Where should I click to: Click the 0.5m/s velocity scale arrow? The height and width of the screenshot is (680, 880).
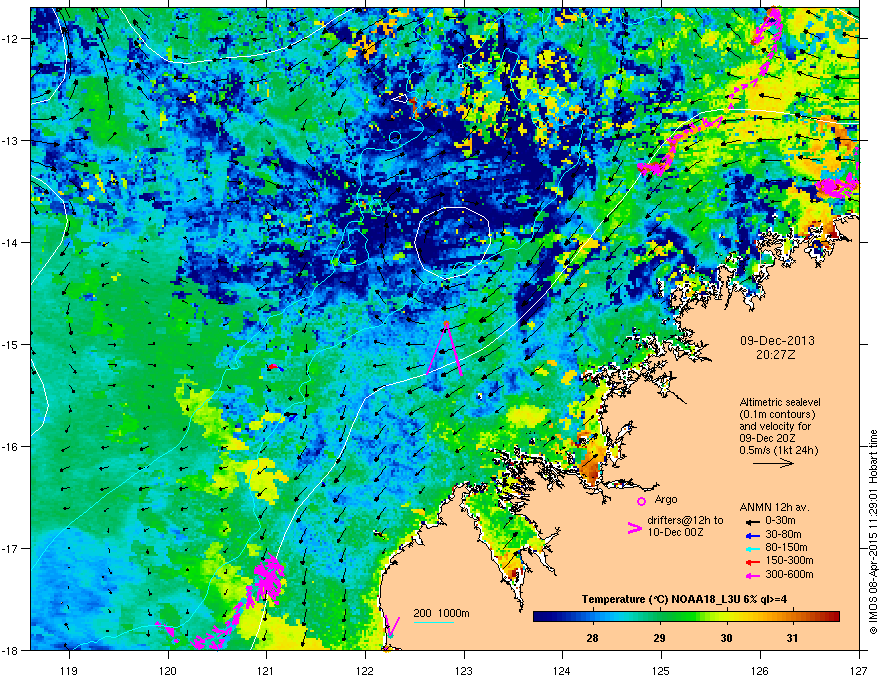pos(773,463)
